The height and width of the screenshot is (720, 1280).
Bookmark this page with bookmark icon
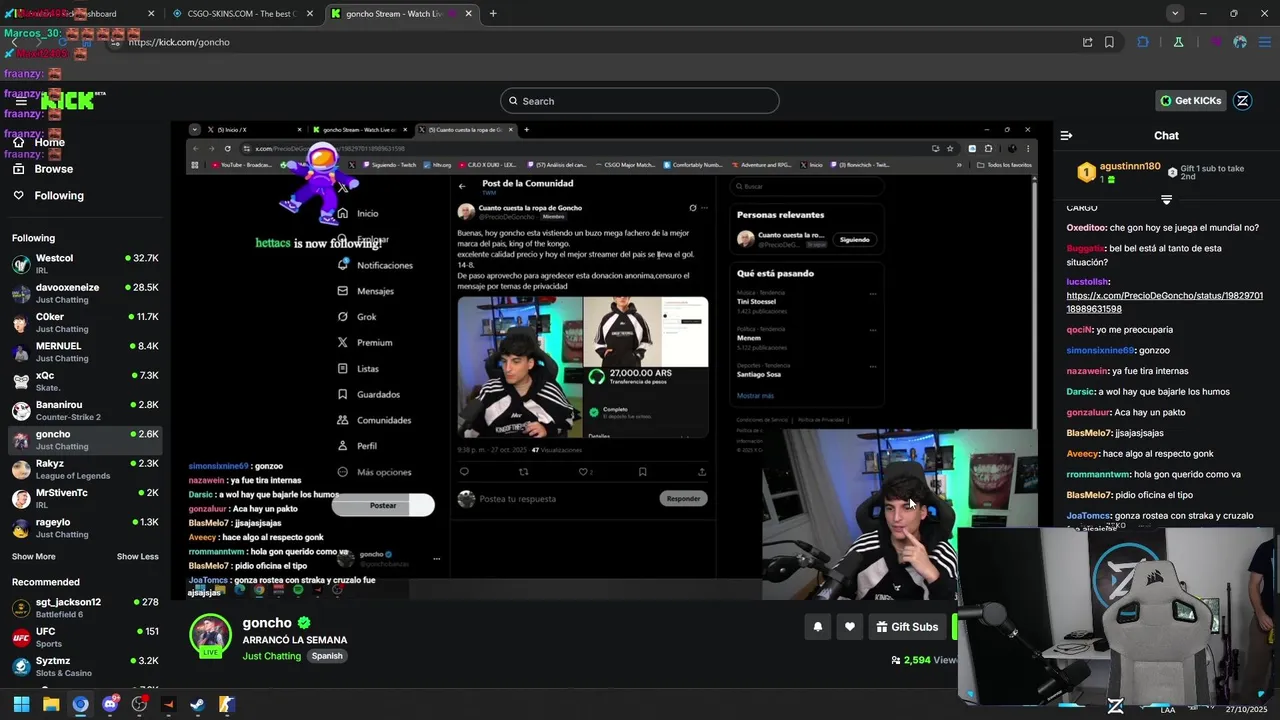tap(1109, 42)
